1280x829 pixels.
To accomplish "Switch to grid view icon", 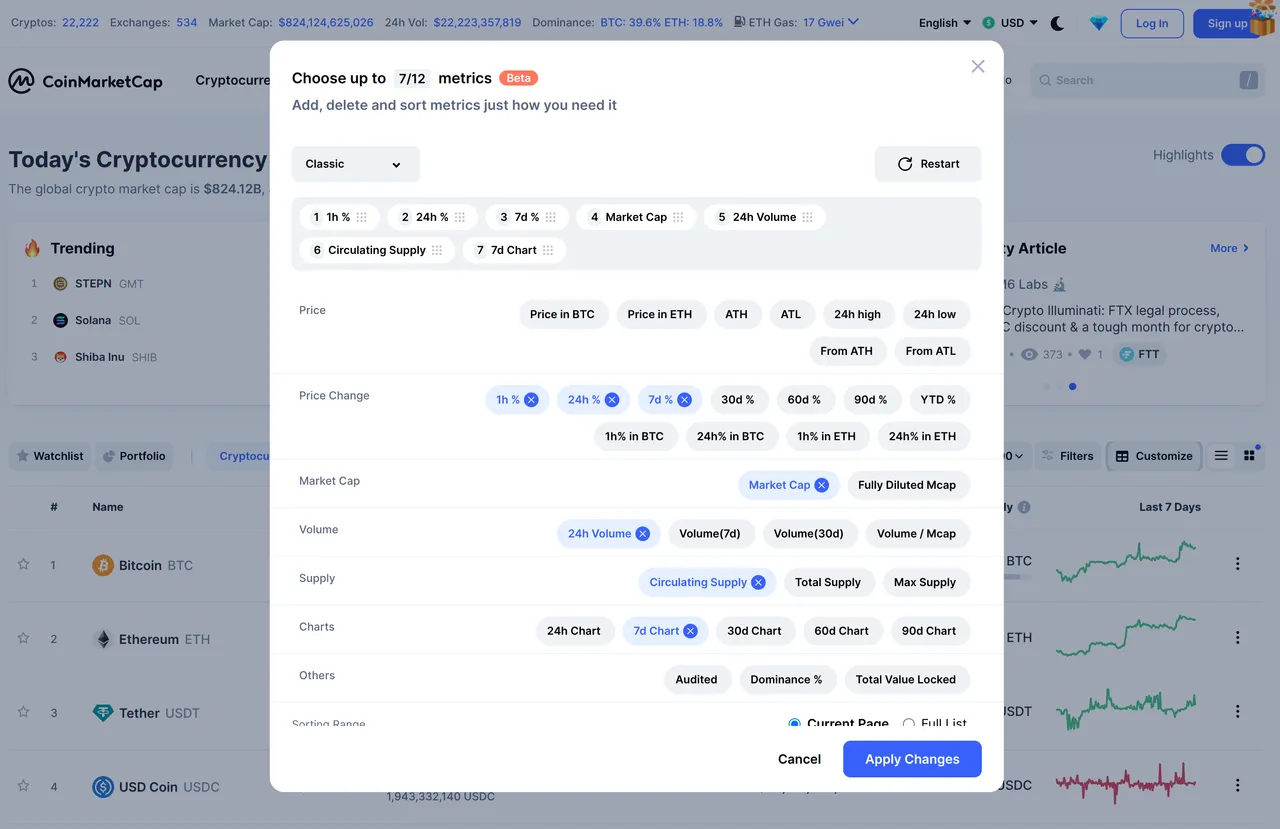I will click(x=1249, y=456).
